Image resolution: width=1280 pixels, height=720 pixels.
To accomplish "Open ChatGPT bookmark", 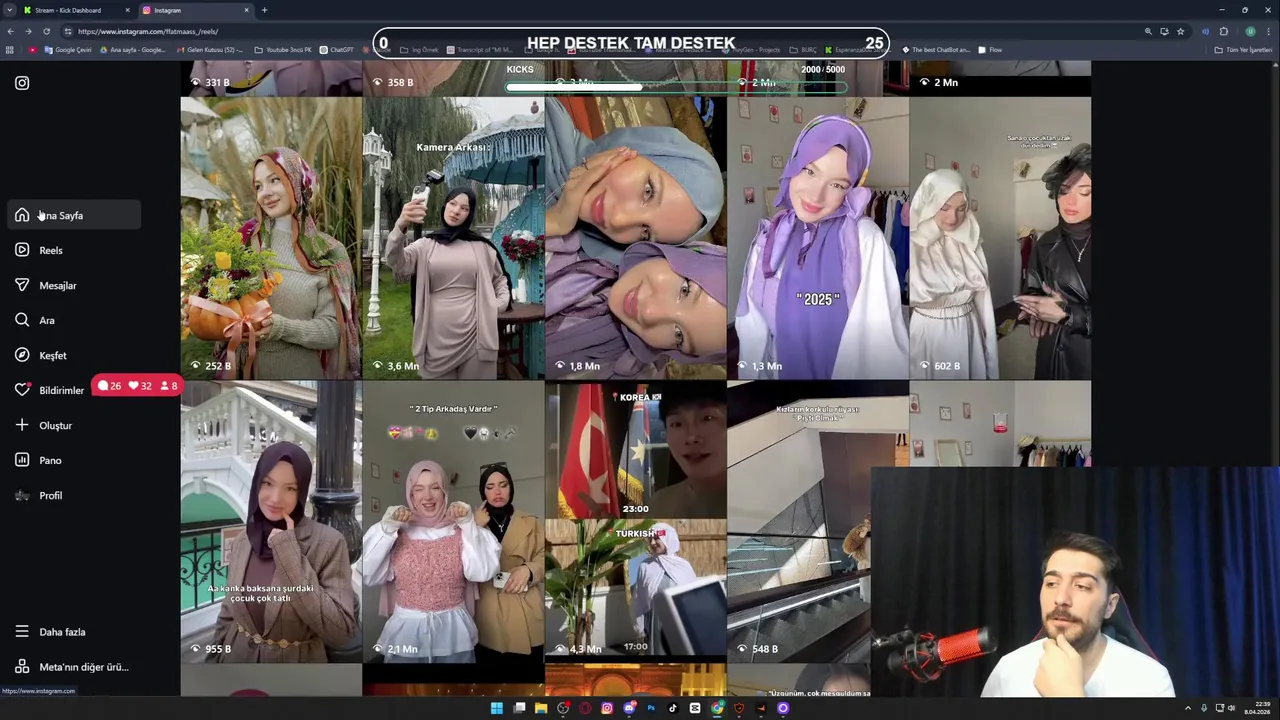I will click(336, 50).
